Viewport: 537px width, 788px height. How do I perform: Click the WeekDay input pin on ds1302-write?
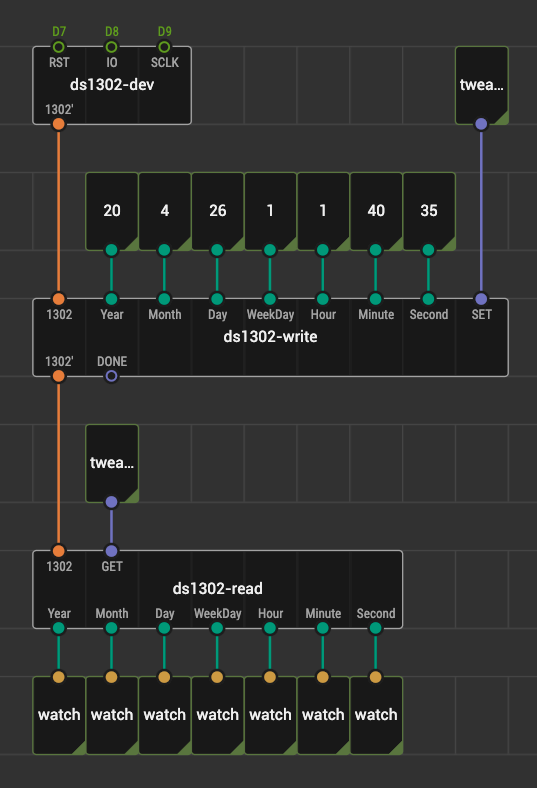tap(270, 299)
